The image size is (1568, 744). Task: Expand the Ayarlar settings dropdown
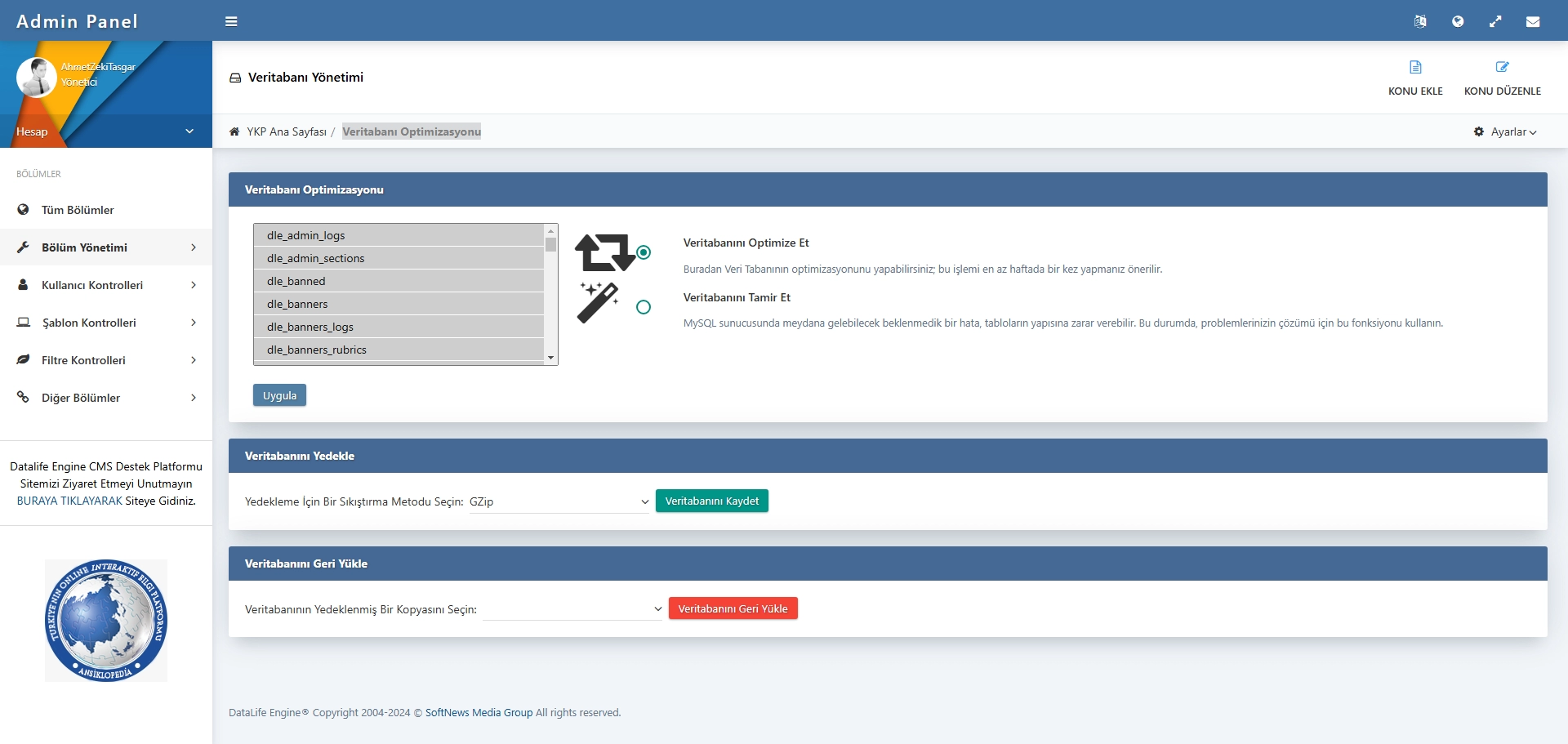[1505, 131]
